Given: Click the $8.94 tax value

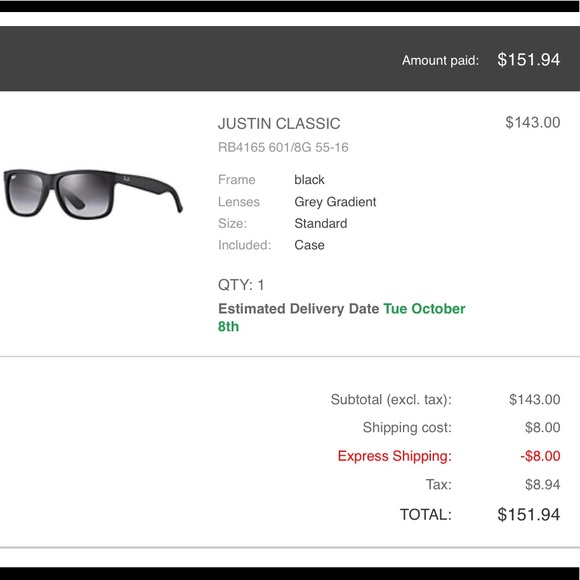Looking at the screenshot, I should coord(543,485).
